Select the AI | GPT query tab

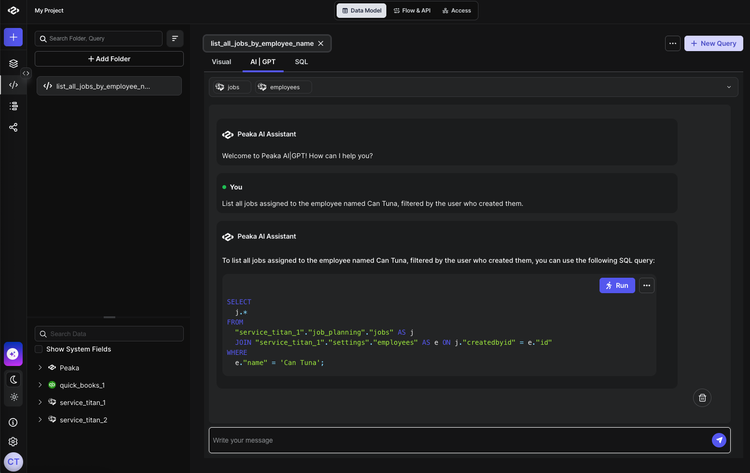(263, 62)
